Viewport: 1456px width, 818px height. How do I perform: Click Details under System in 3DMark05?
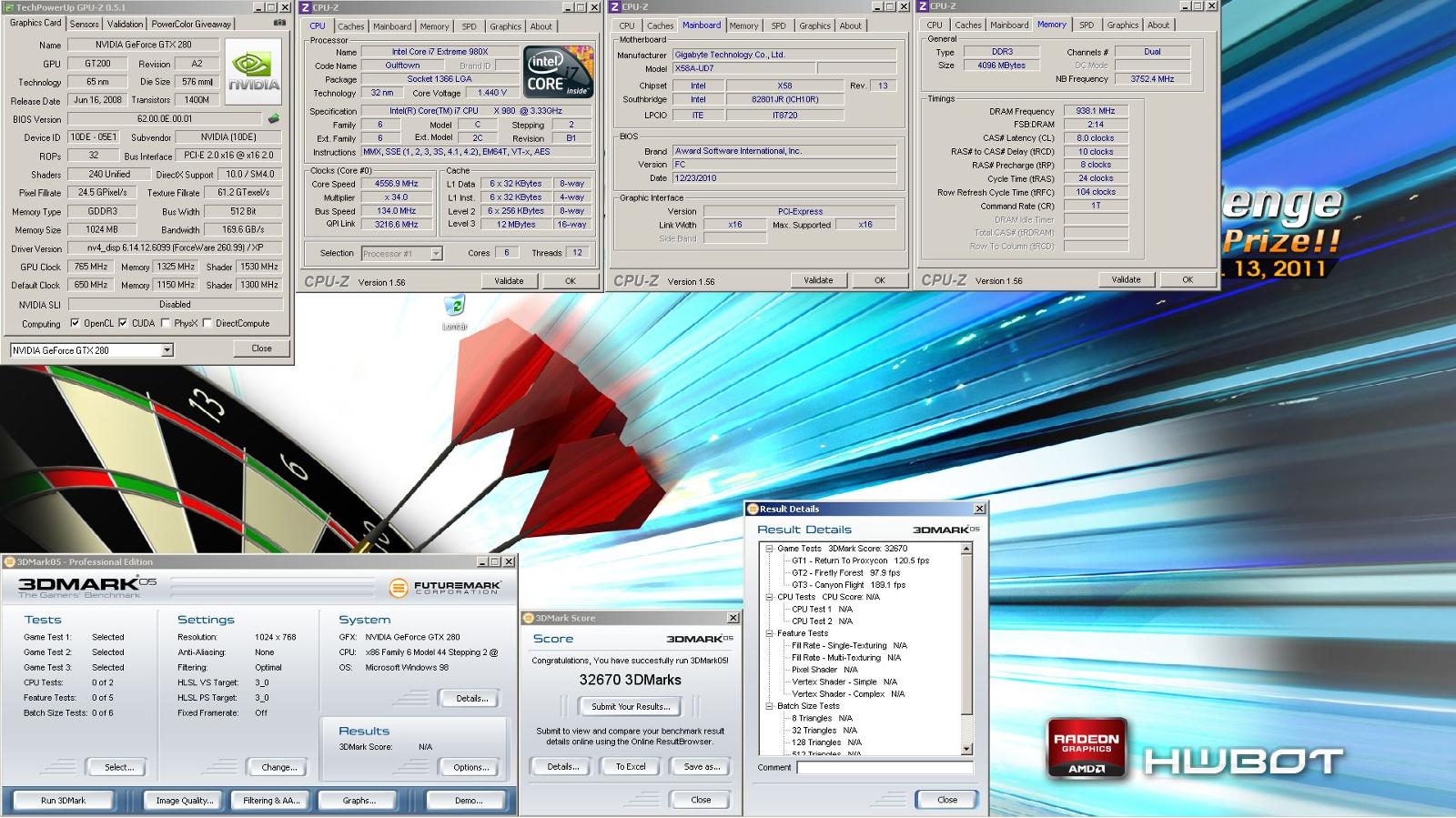(471, 698)
